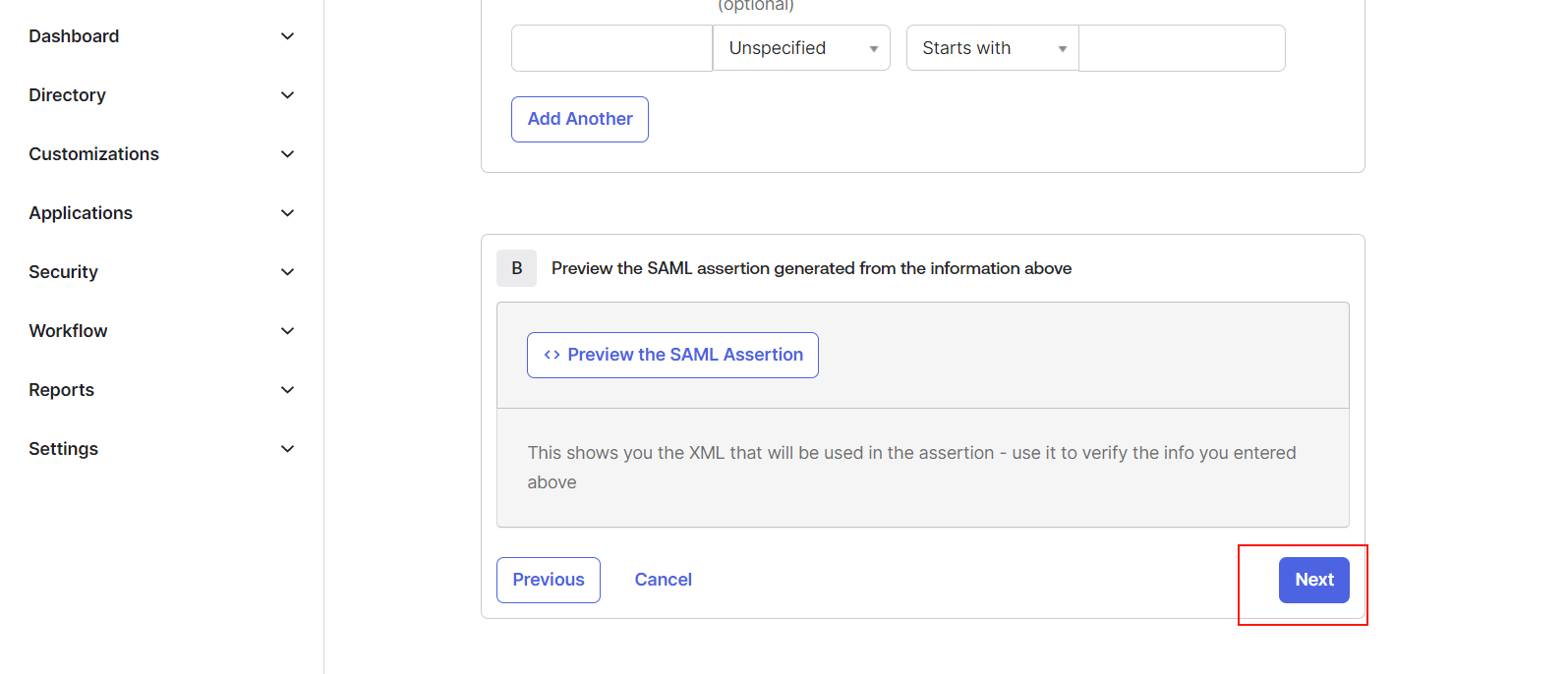
Task: Expand the Reports chevron arrow
Action: (x=287, y=390)
